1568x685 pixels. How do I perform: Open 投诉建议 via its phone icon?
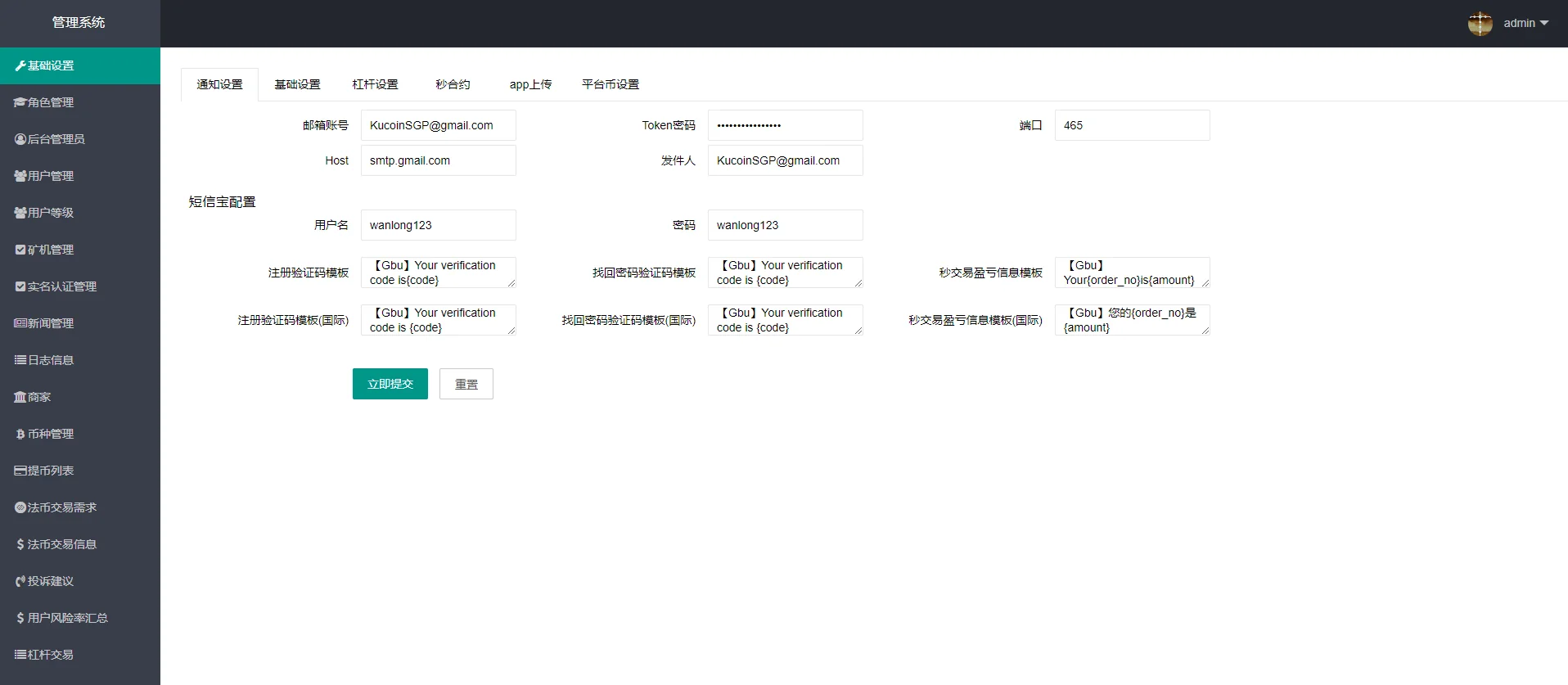coord(20,581)
